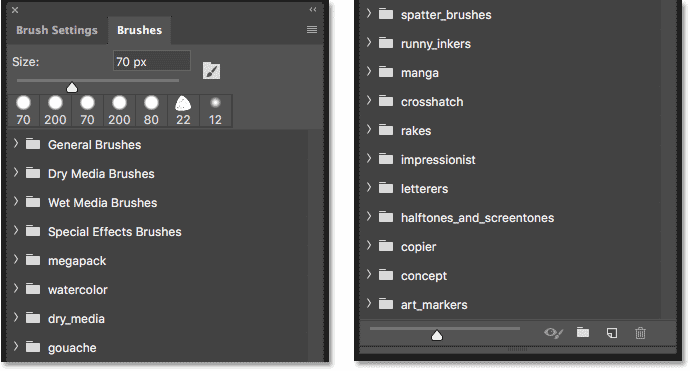
Task: Adjust the brush Size slider handle
Action: pyautogui.click(x=72, y=88)
